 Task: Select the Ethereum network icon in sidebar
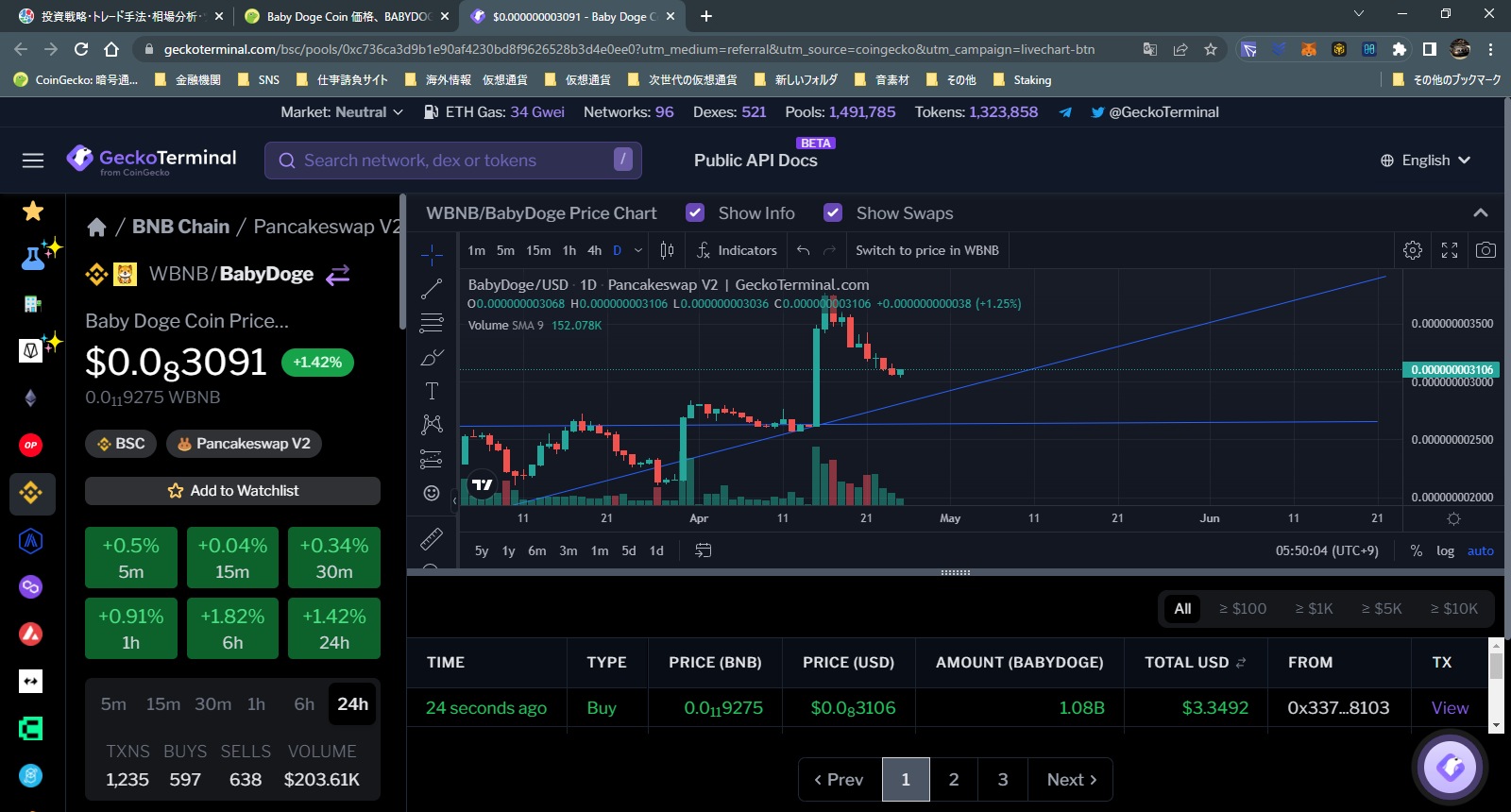coord(31,398)
